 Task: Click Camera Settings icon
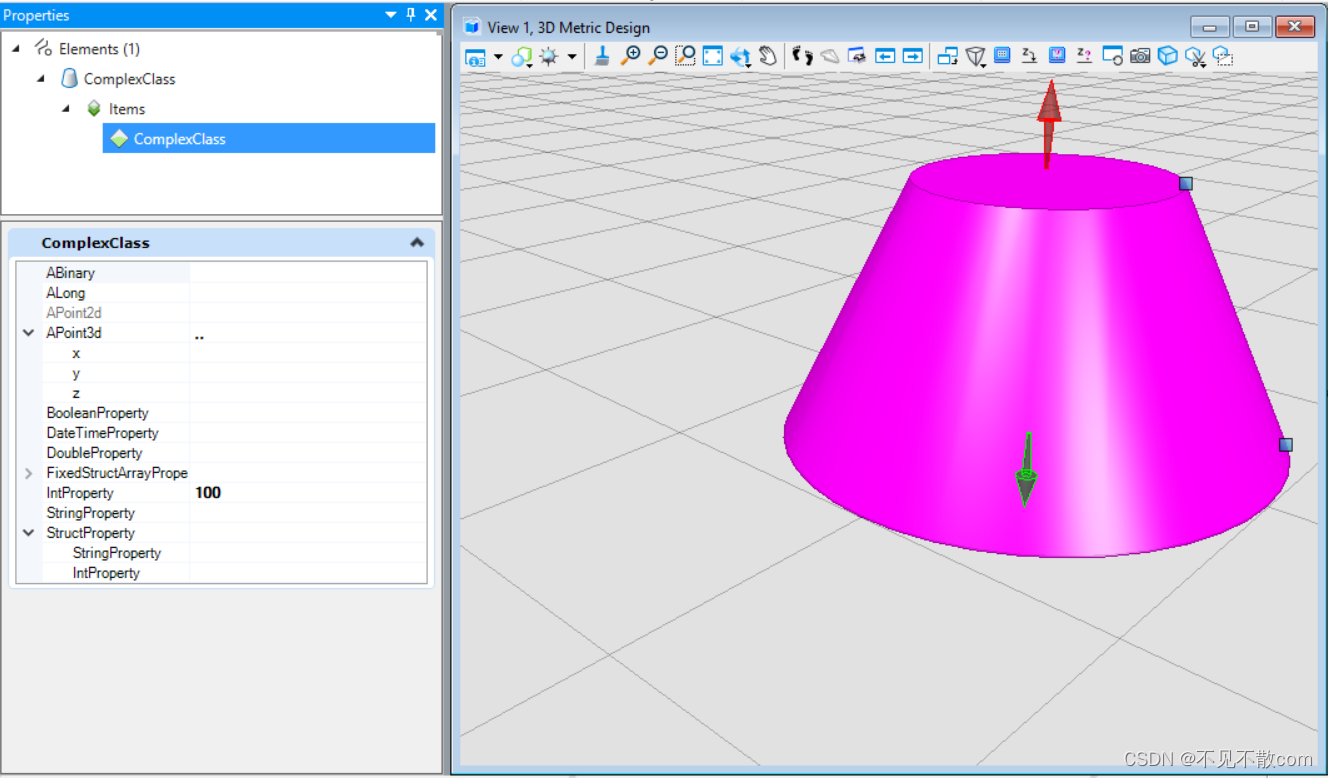1140,56
